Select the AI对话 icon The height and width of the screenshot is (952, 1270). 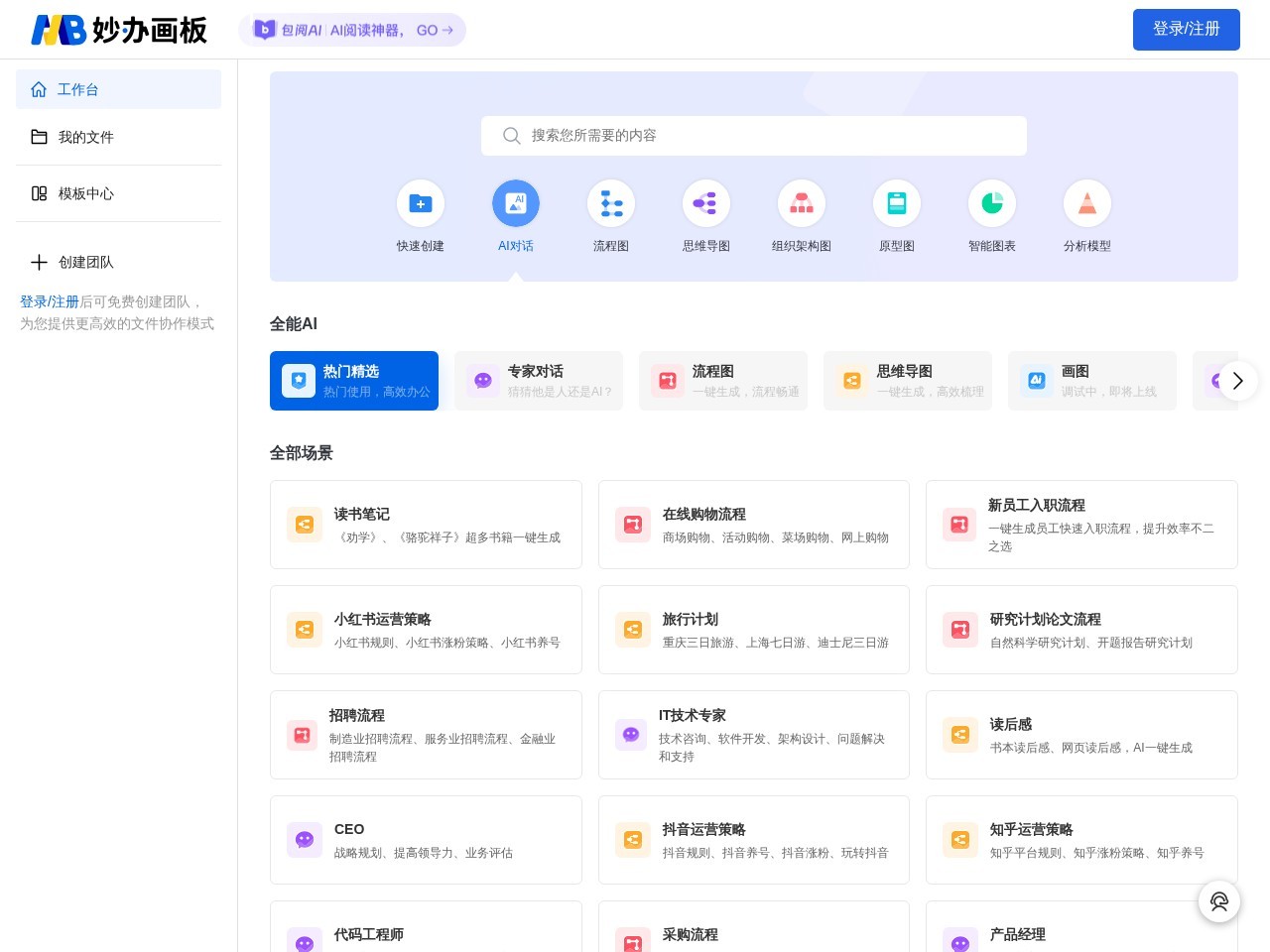(516, 203)
